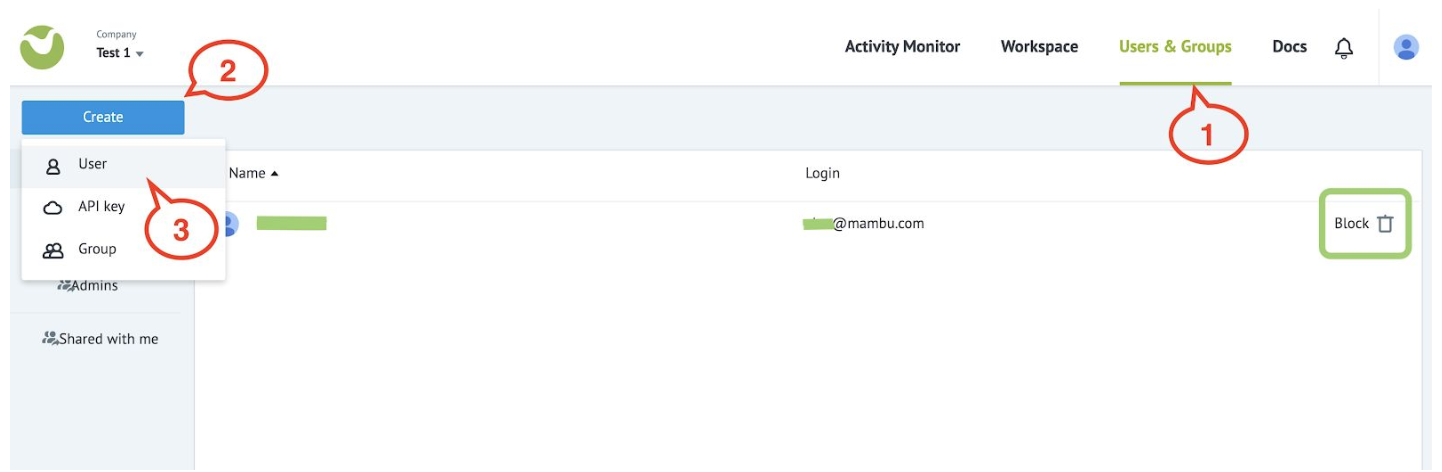Open the notifications bell

[x=1344, y=47]
